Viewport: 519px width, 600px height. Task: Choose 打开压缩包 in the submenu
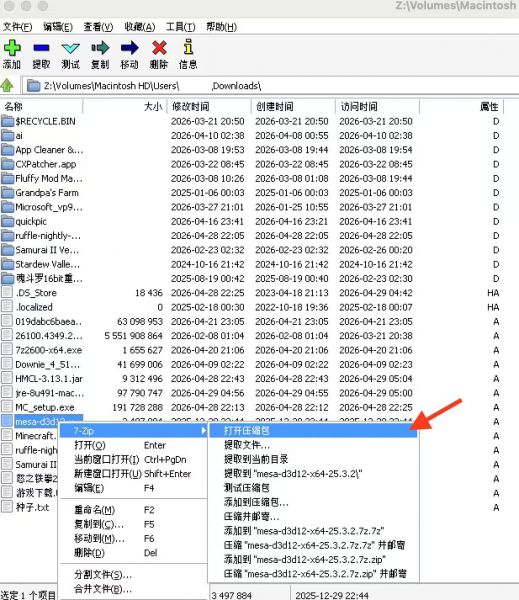coord(313,430)
